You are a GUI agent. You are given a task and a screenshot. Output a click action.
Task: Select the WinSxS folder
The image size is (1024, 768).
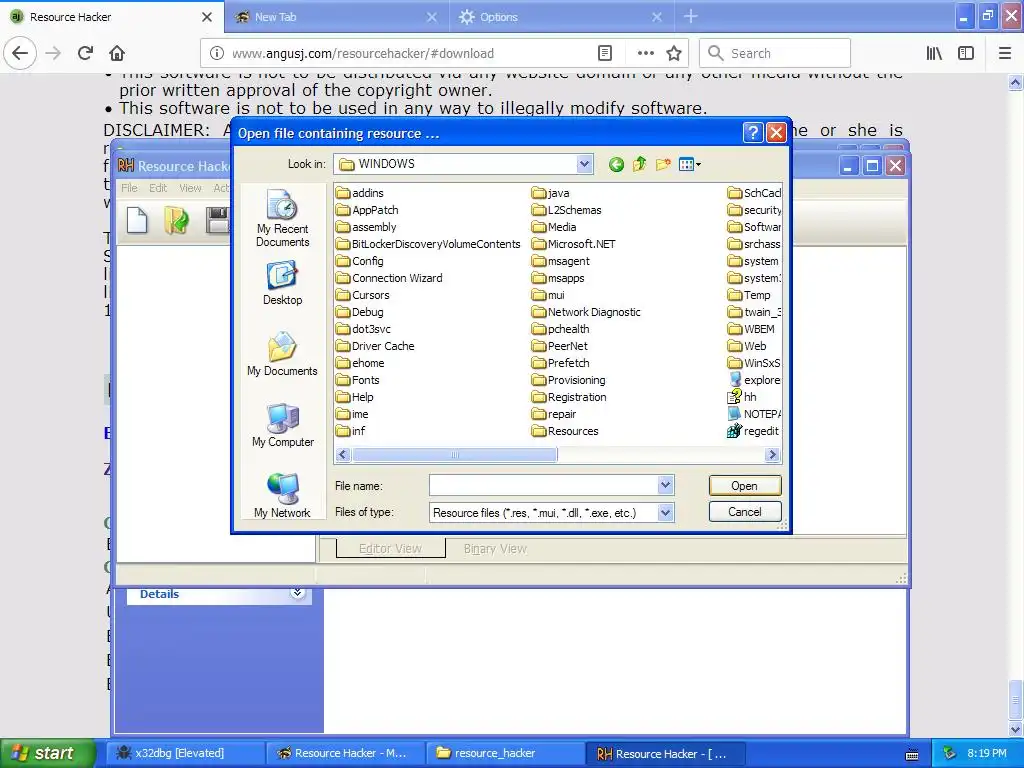pos(754,363)
